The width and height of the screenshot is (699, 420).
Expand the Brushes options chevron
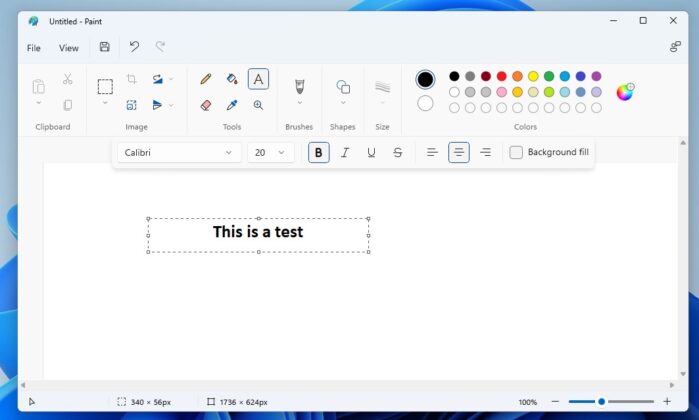(x=300, y=103)
